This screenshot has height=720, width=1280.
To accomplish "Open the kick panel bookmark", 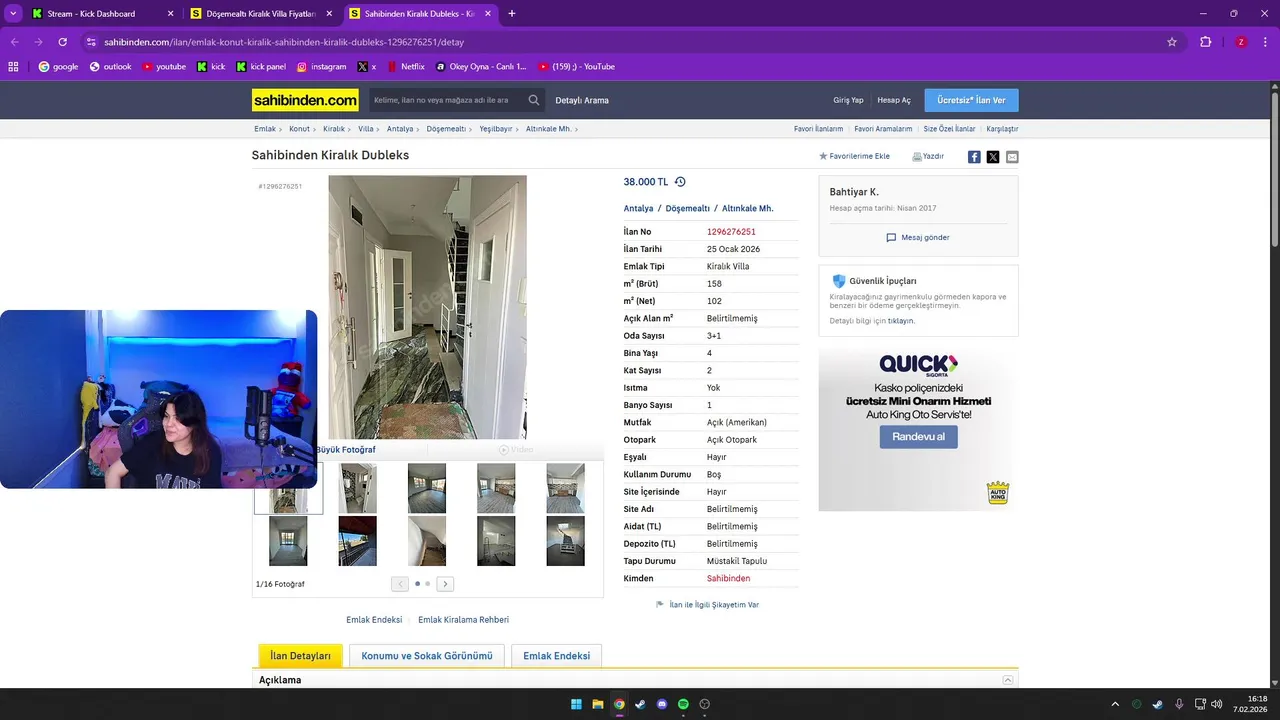I will click(x=260, y=67).
